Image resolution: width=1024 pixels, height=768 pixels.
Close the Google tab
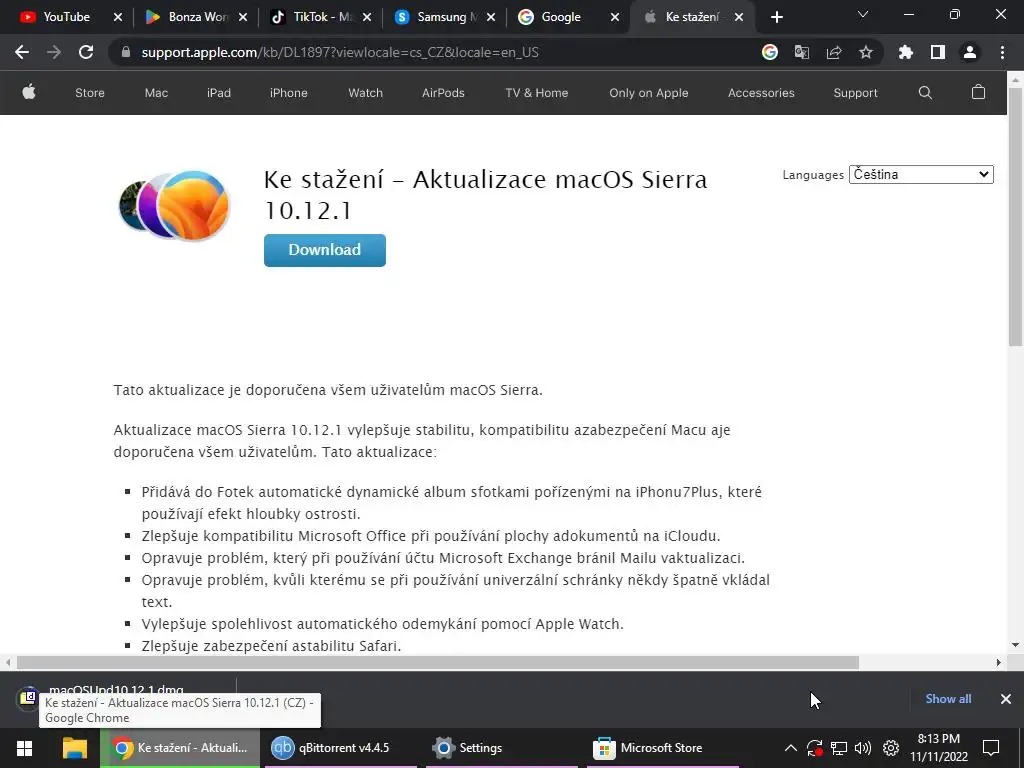pos(615,17)
